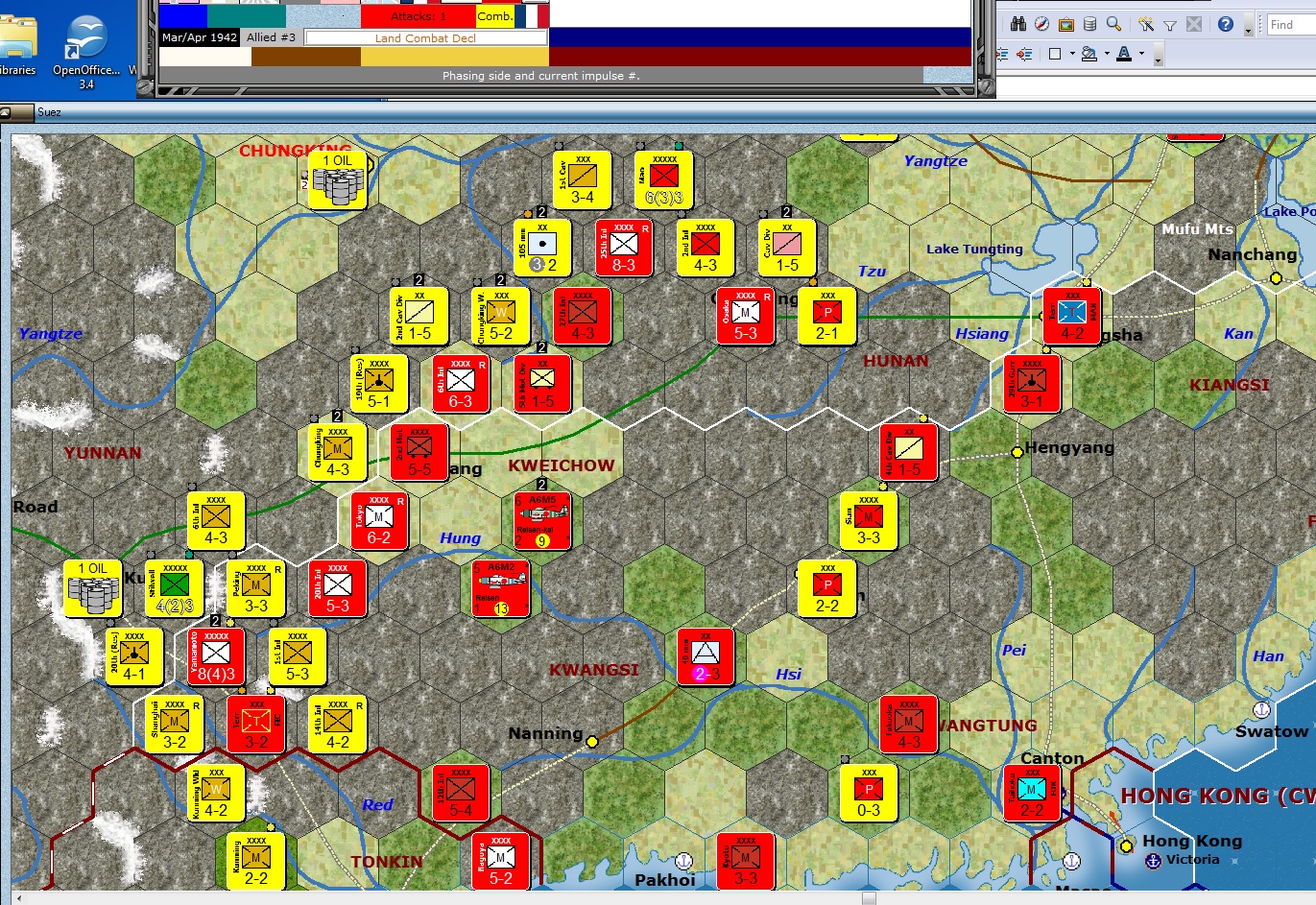
Task: Open Find & Replace binoculars in OpenOffice toolbar
Action: (1018, 24)
